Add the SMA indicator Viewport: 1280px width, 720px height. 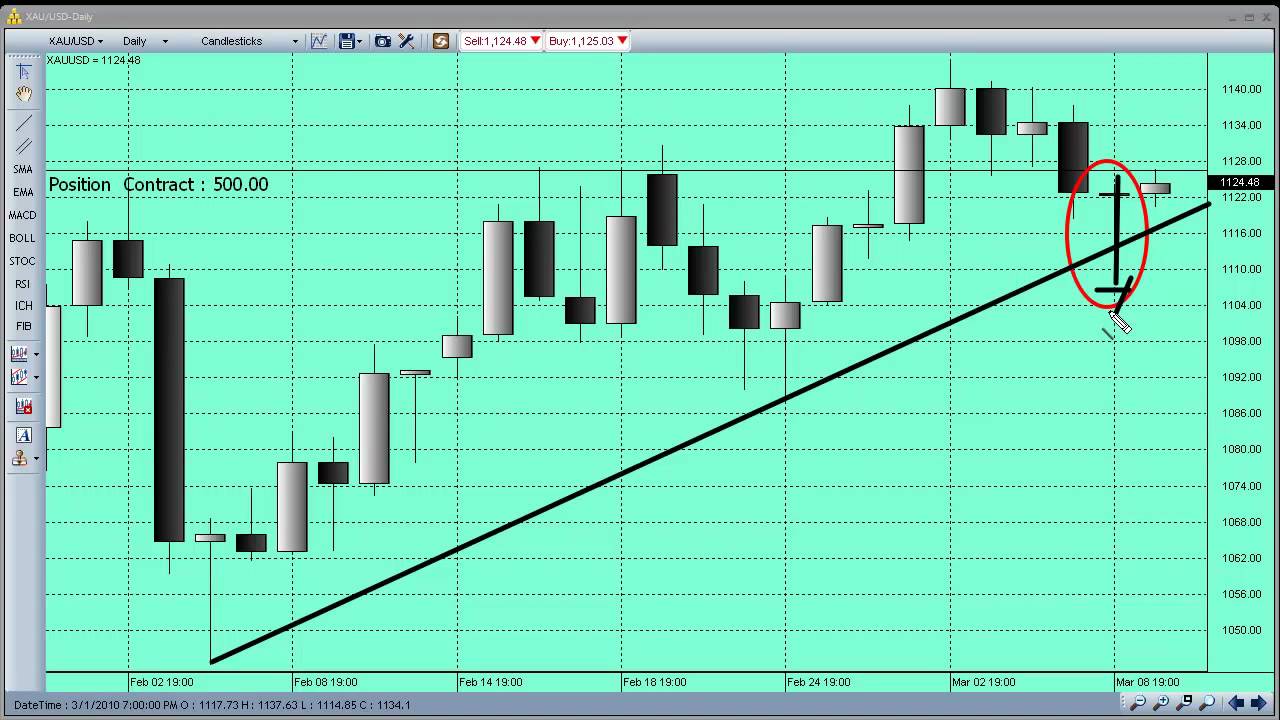pos(23,170)
